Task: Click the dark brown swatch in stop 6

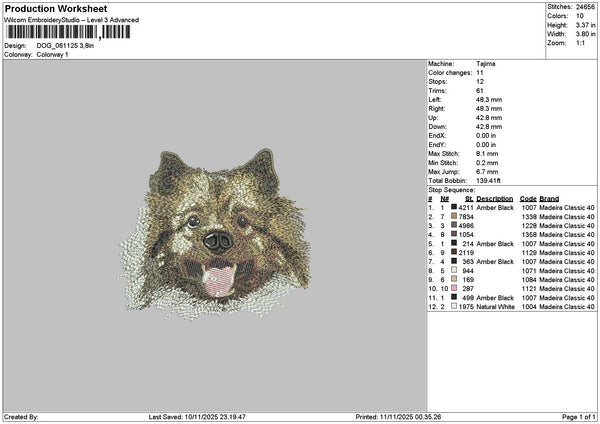Action: point(454,252)
